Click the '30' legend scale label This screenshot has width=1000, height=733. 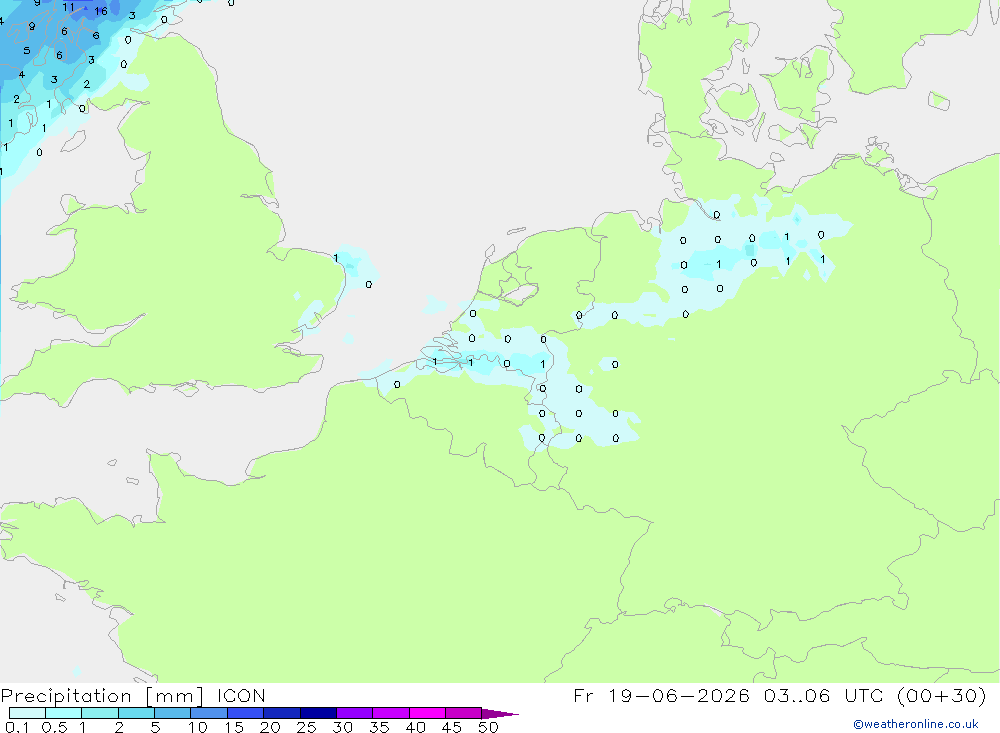pos(343,727)
